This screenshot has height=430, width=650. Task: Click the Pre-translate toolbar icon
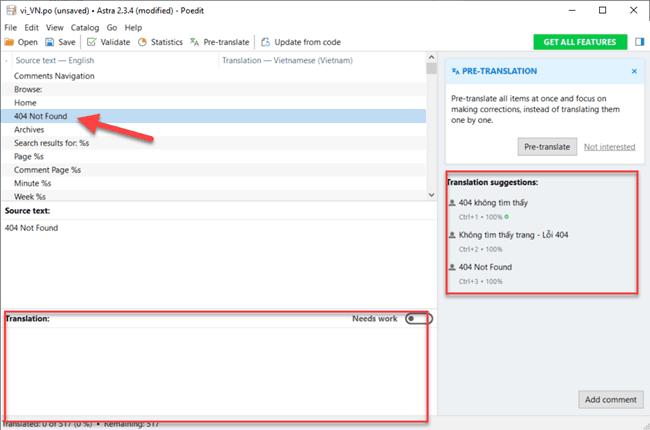tap(196, 43)
